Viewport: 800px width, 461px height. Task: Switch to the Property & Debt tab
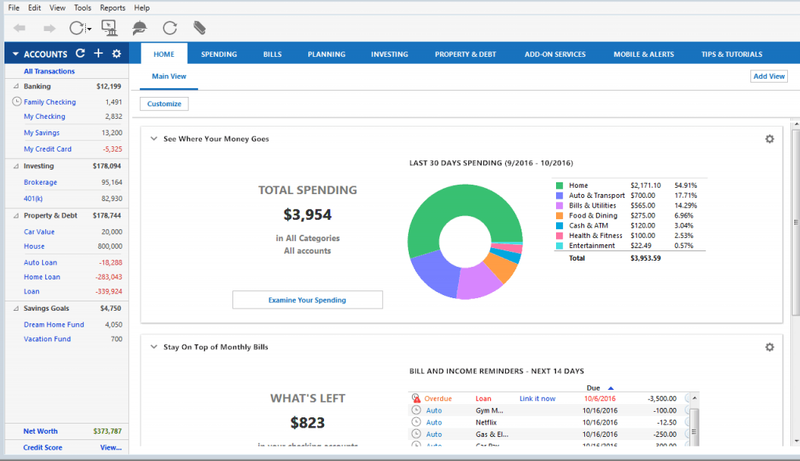pos(465,54)
